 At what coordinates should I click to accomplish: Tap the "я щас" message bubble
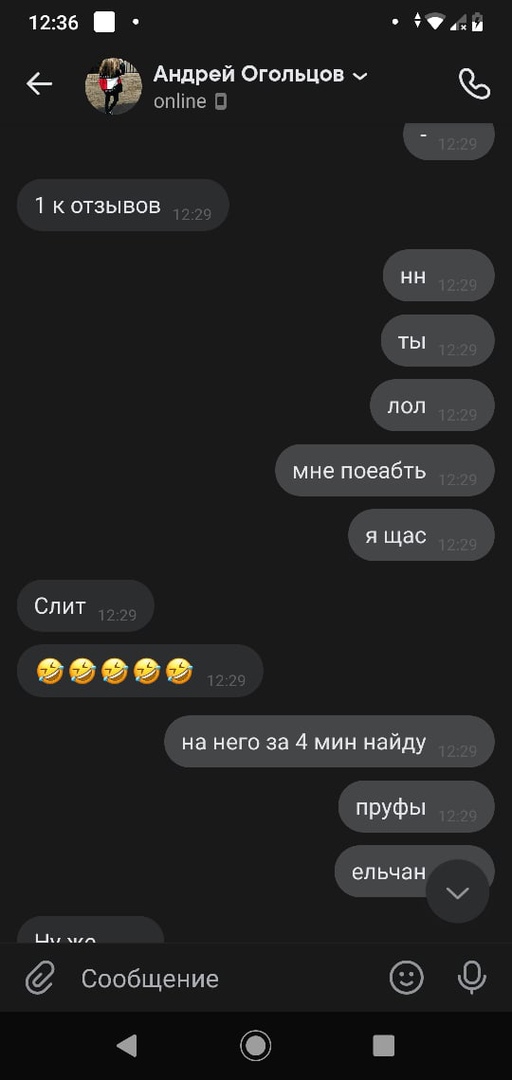pyautogui.click(x=421, y=535)
